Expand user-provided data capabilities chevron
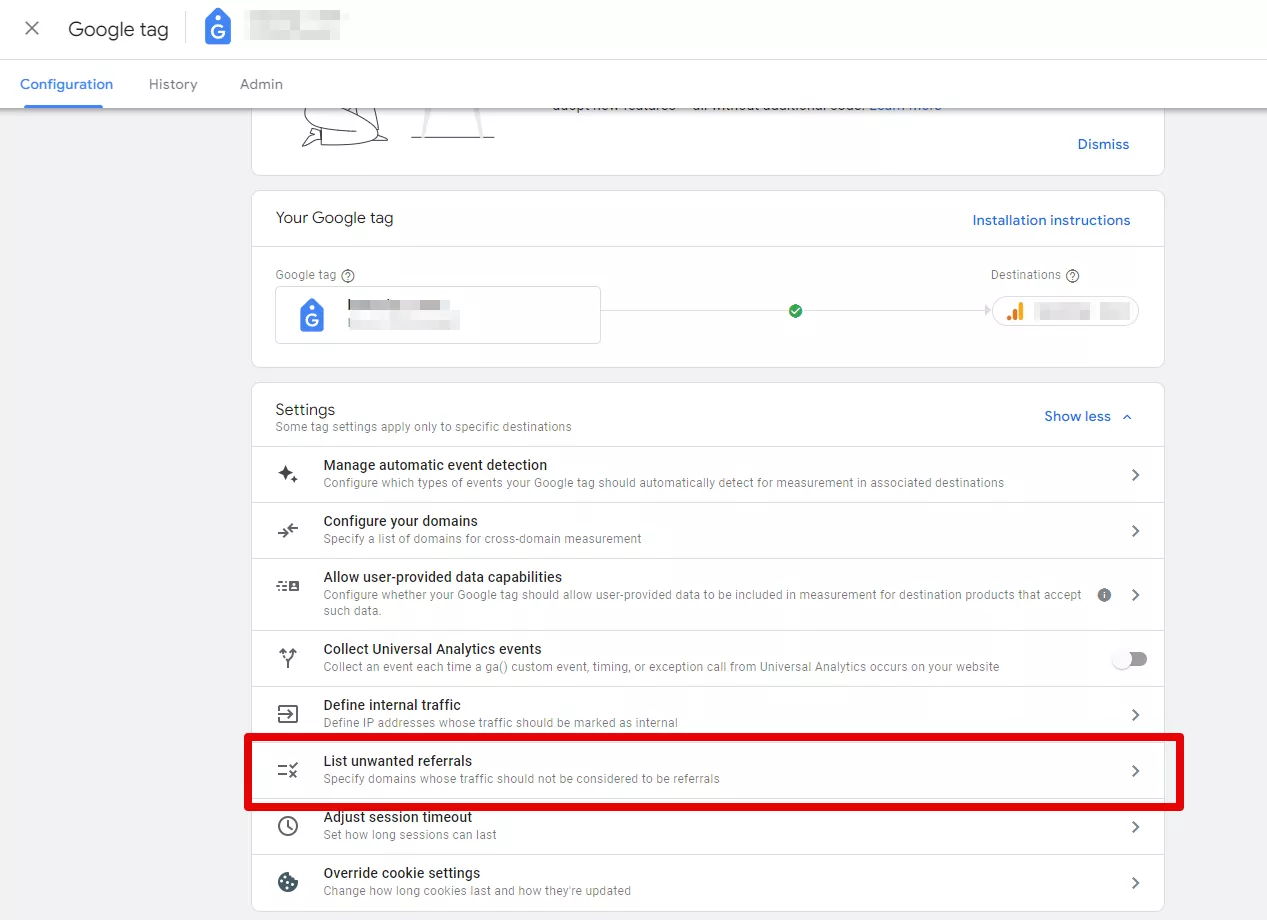Image resolution: width=1267 pixels, height=920 pixels. tap(1135, 595)
